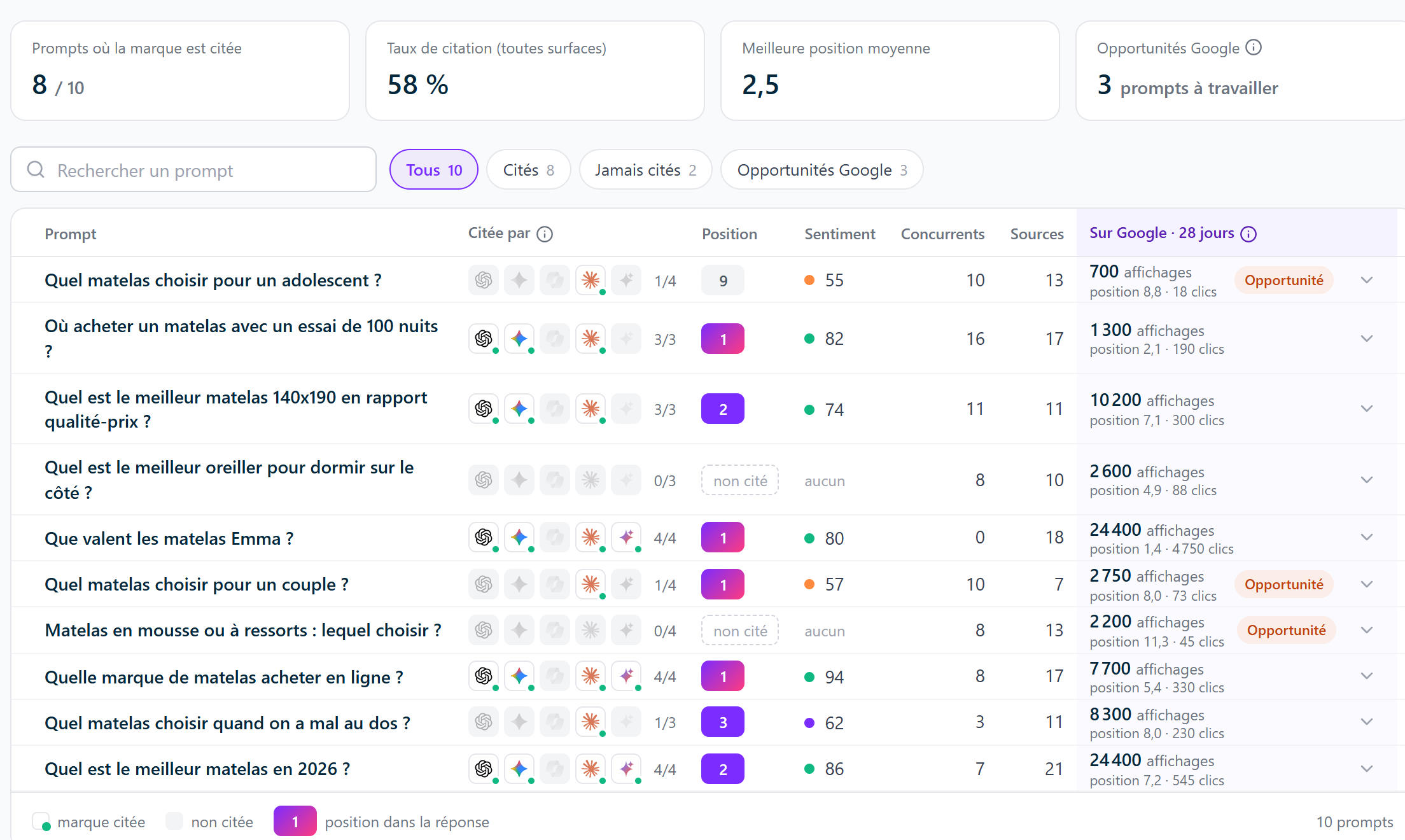This screenshot has height=840, width=1405.
Task: Click Copilot icon in 140x190 qualité-prix row
Action: point(555,409)
